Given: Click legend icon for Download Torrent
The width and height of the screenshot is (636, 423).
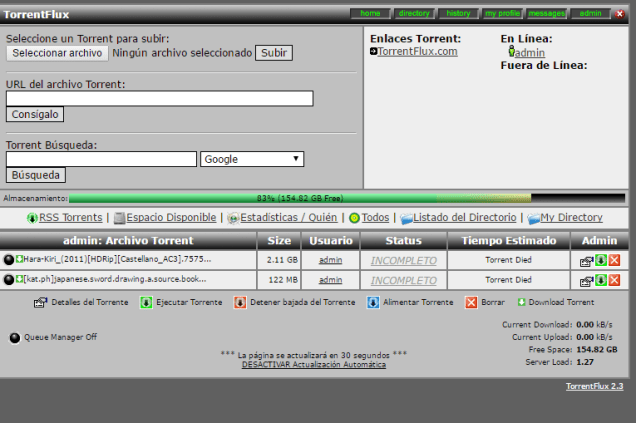Looking at the screenshot, I should click(522, 302).
